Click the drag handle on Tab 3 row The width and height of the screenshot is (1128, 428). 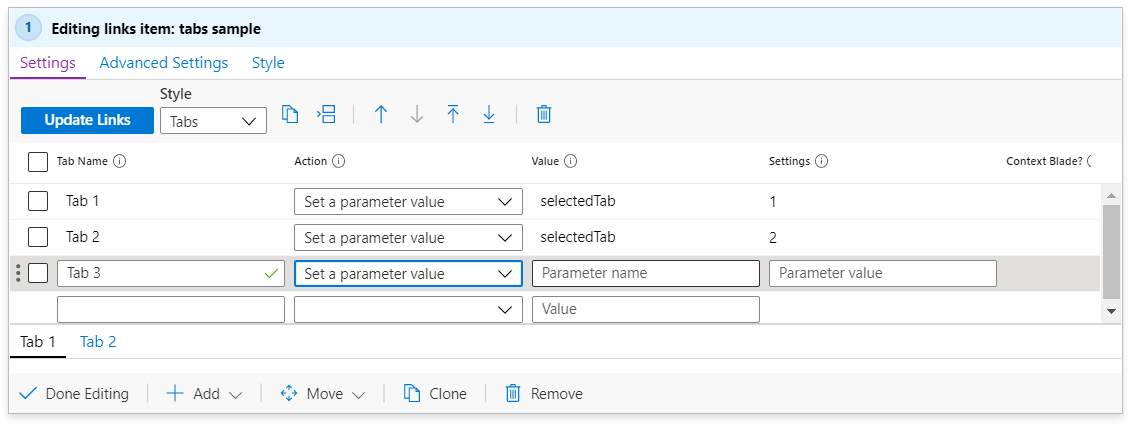[19, 273]
